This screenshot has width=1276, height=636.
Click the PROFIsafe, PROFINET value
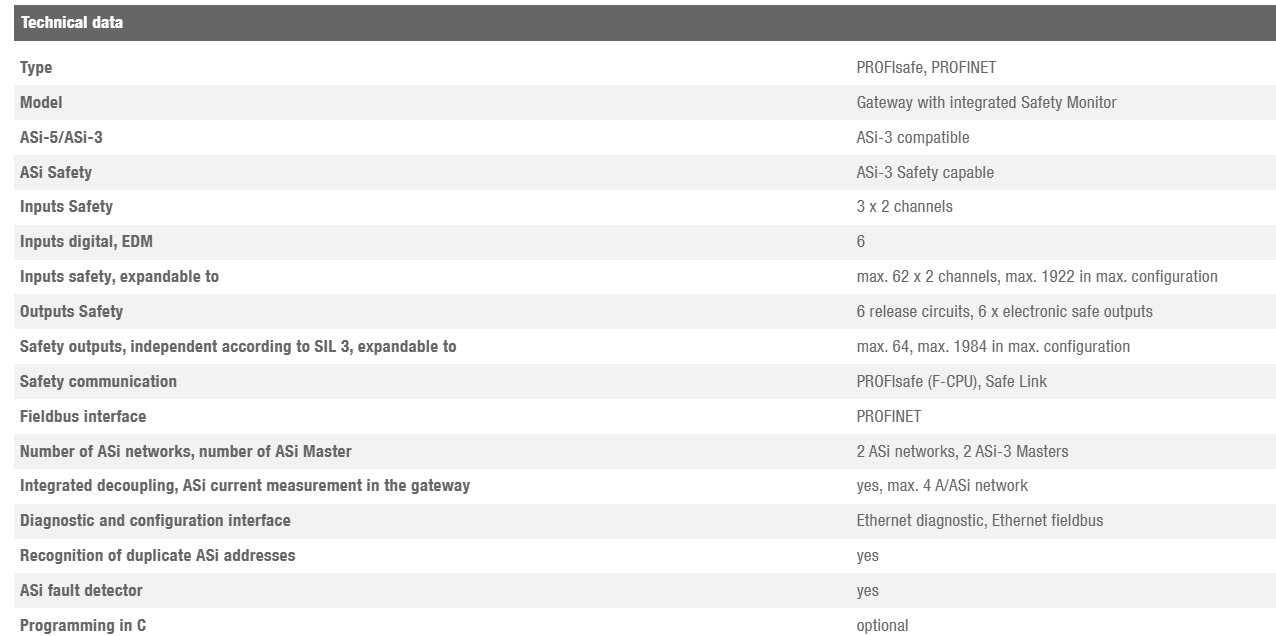pos(926,68)
